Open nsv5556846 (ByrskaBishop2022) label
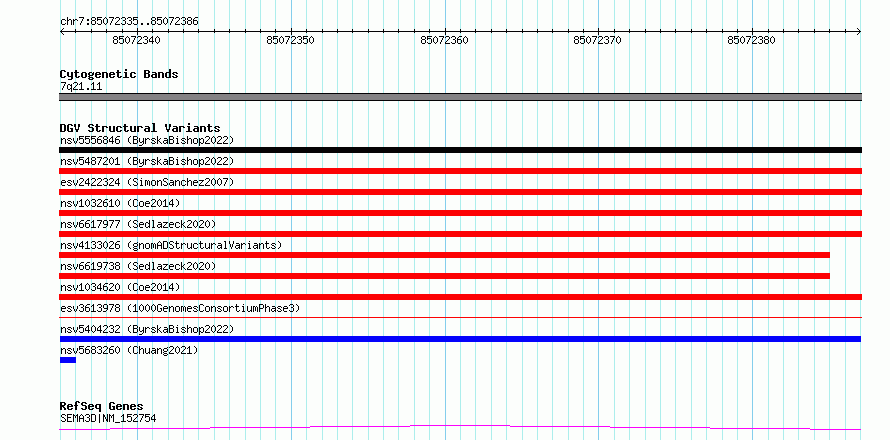 147,140
